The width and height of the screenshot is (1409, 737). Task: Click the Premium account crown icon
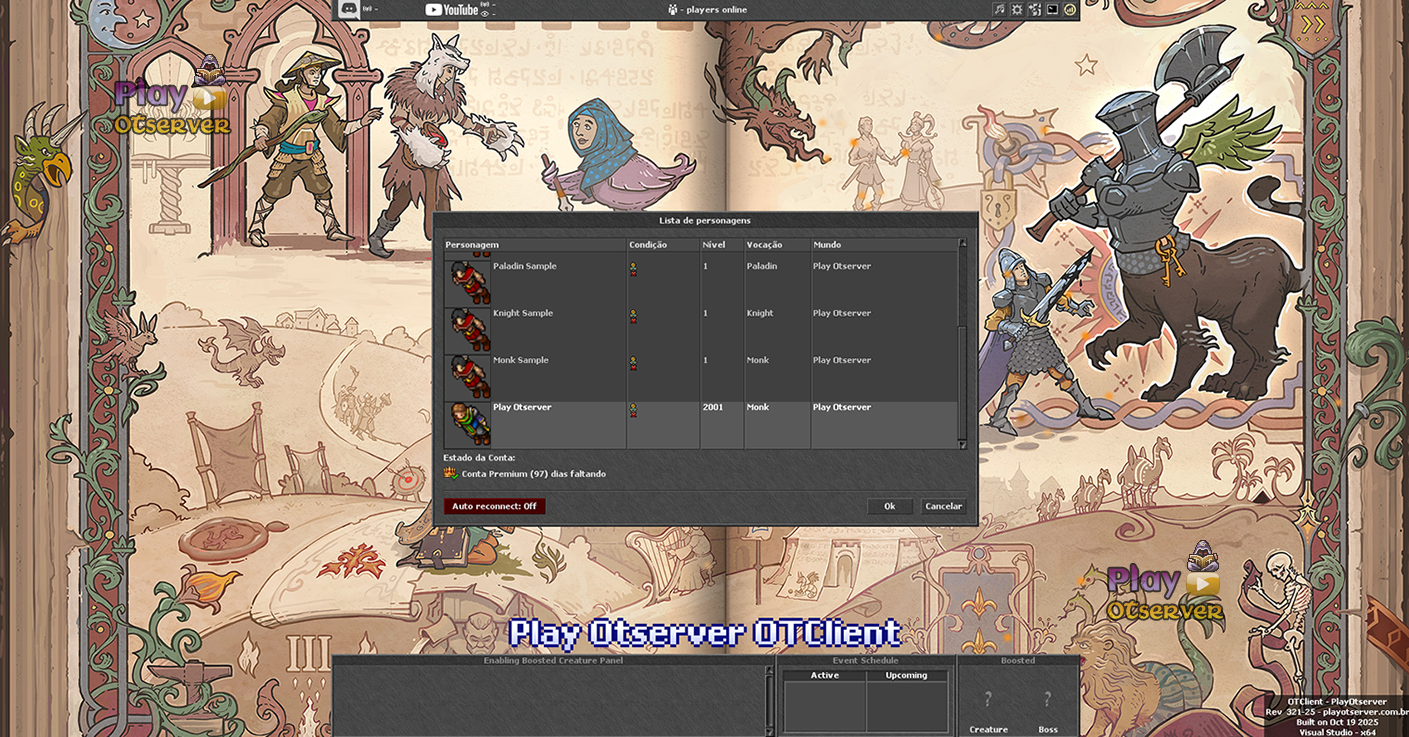[x=451, y=473]
